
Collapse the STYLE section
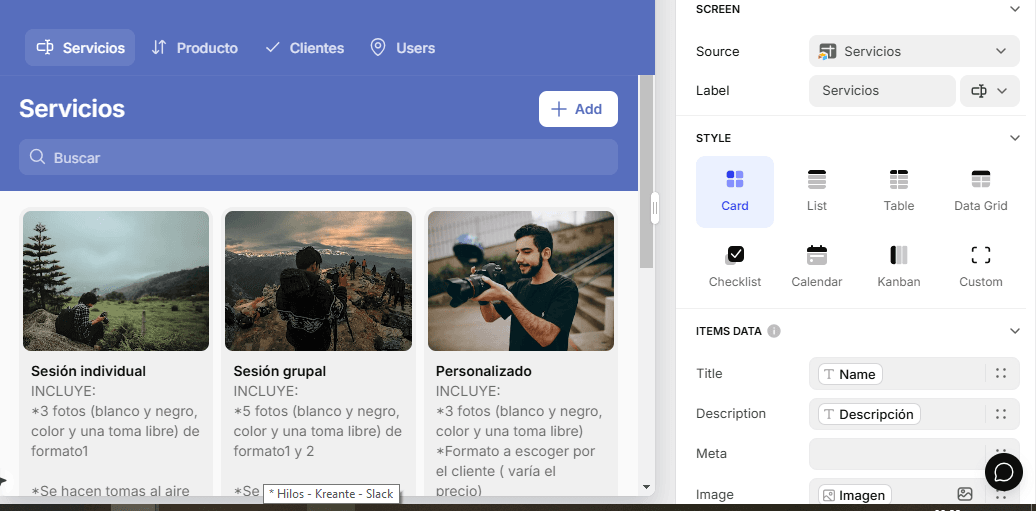pyautogui.click(x=1015, y=138)
